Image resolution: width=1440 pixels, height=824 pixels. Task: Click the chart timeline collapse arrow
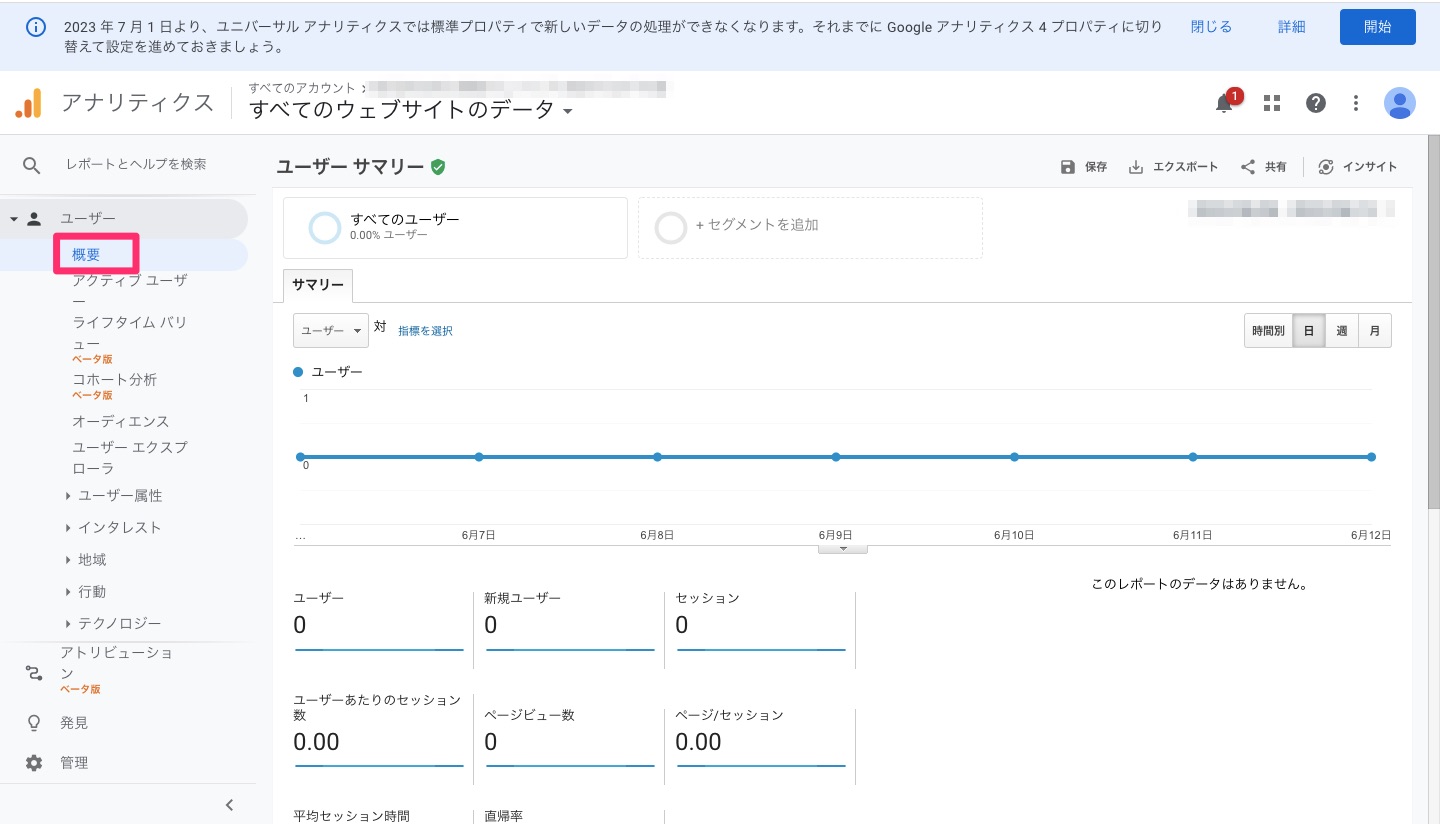pyautogui.click(x=843, y=548)
